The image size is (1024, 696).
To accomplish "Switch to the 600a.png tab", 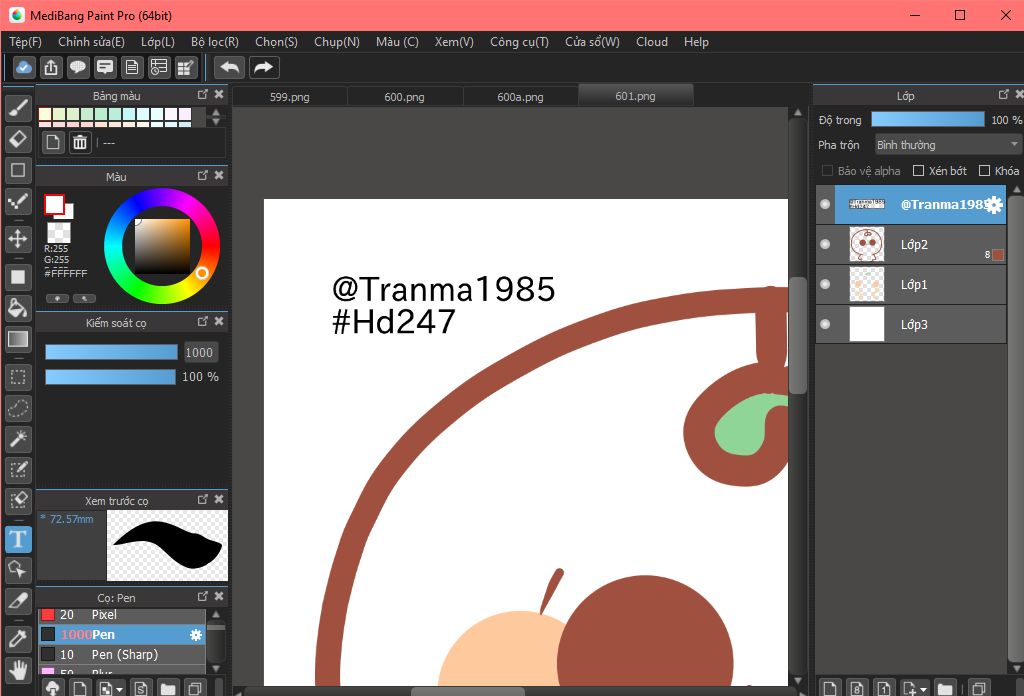I will (x=520, y=97).
